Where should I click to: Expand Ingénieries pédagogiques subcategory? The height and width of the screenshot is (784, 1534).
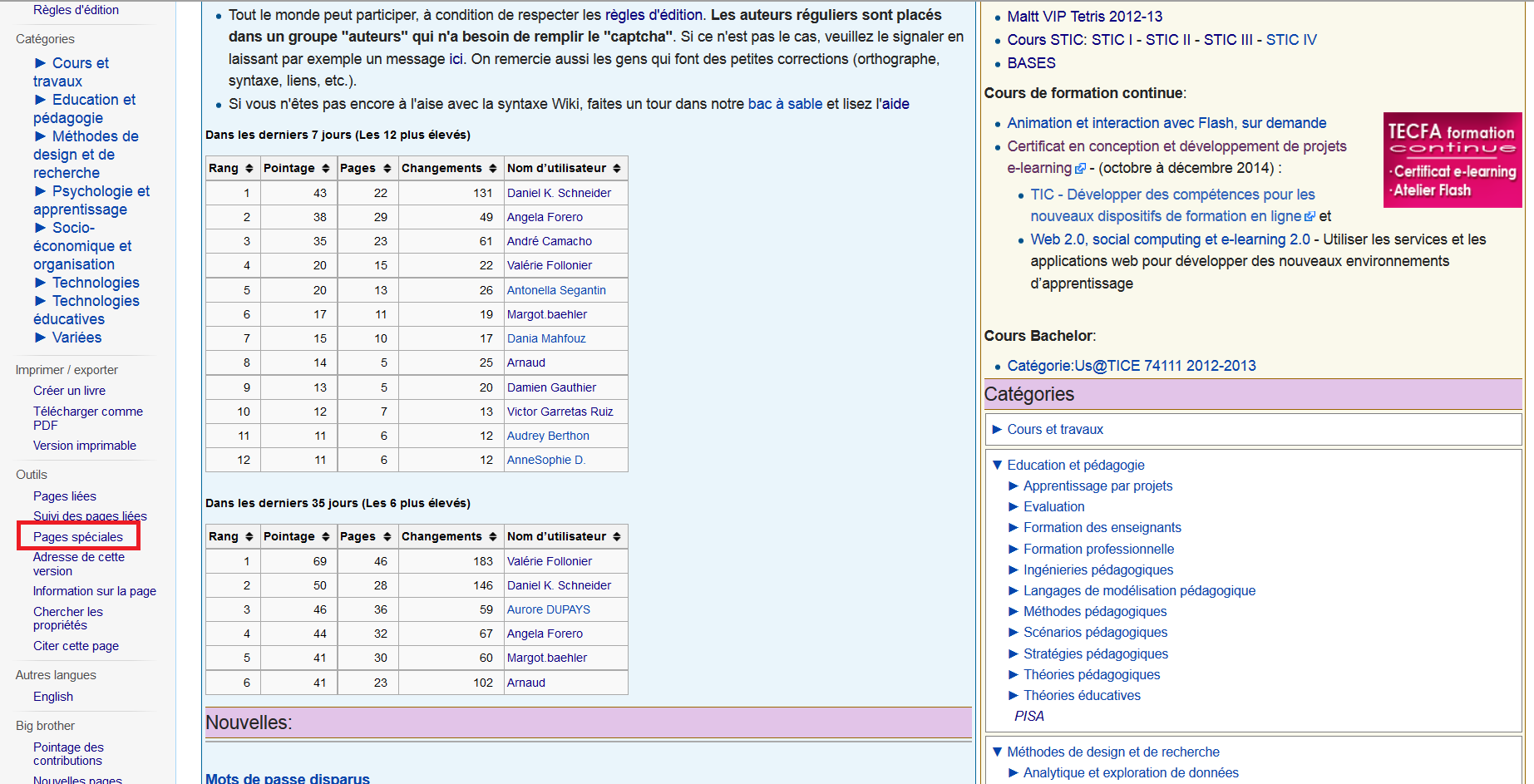tap(1013, 570)
